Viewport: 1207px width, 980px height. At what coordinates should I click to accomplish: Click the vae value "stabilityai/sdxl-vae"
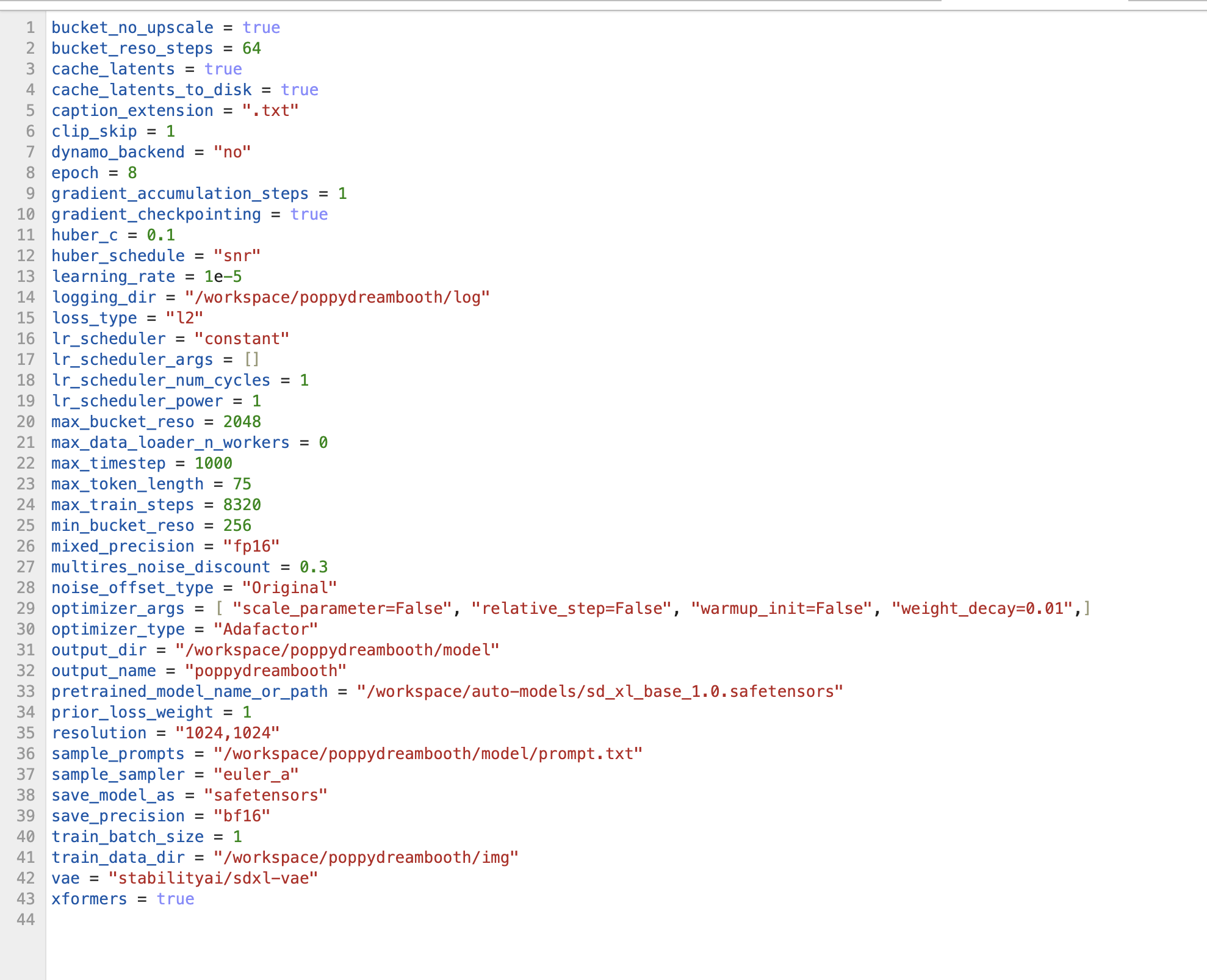[212, 878]
